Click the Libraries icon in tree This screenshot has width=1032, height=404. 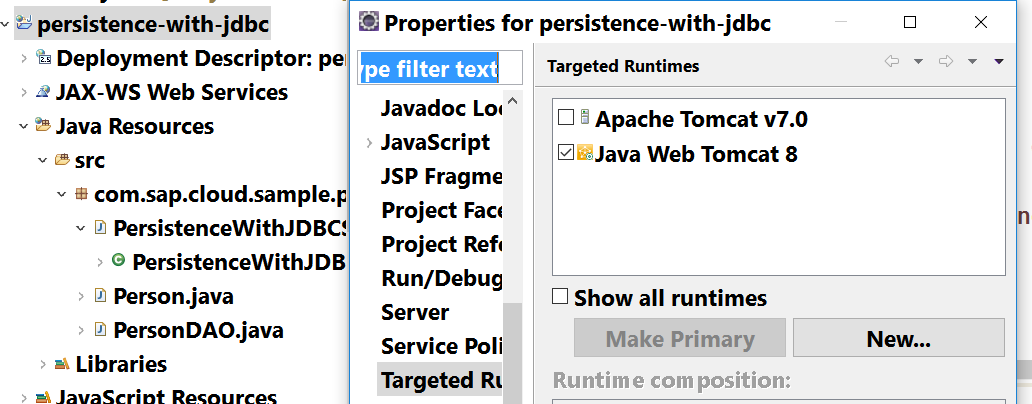pyautogui.click(x=62, y=364)
